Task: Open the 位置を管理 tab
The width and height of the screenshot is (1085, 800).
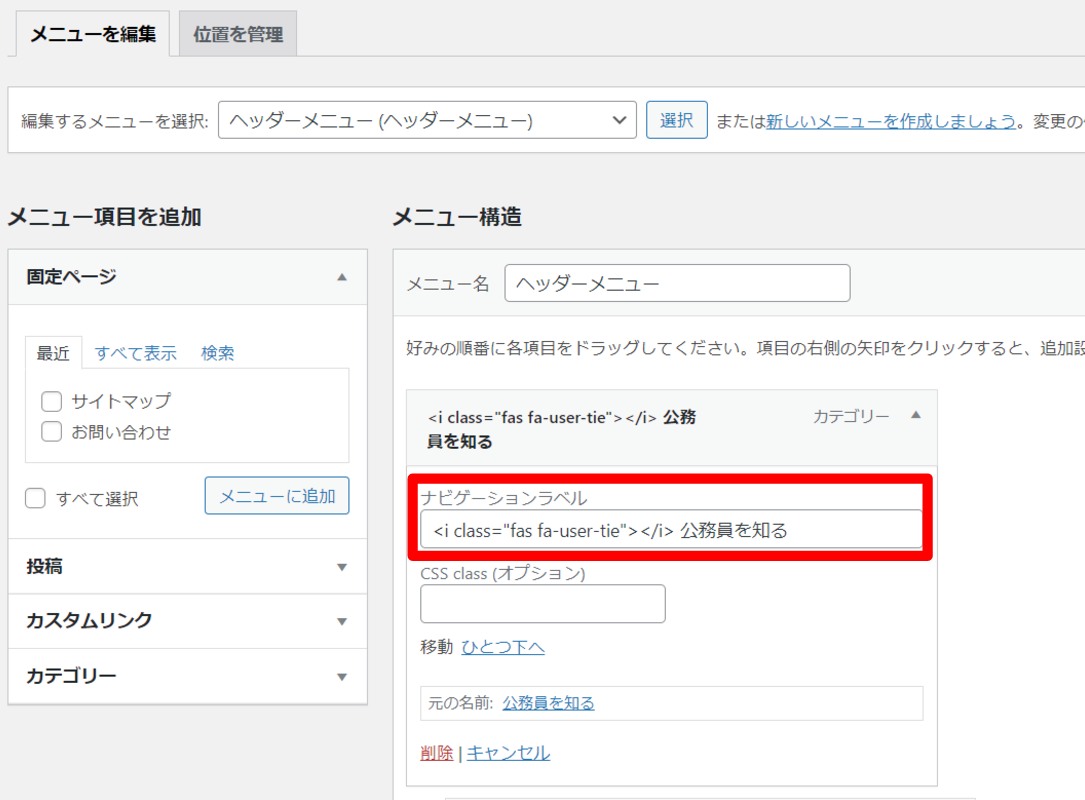Action: (x=238, y=34)
